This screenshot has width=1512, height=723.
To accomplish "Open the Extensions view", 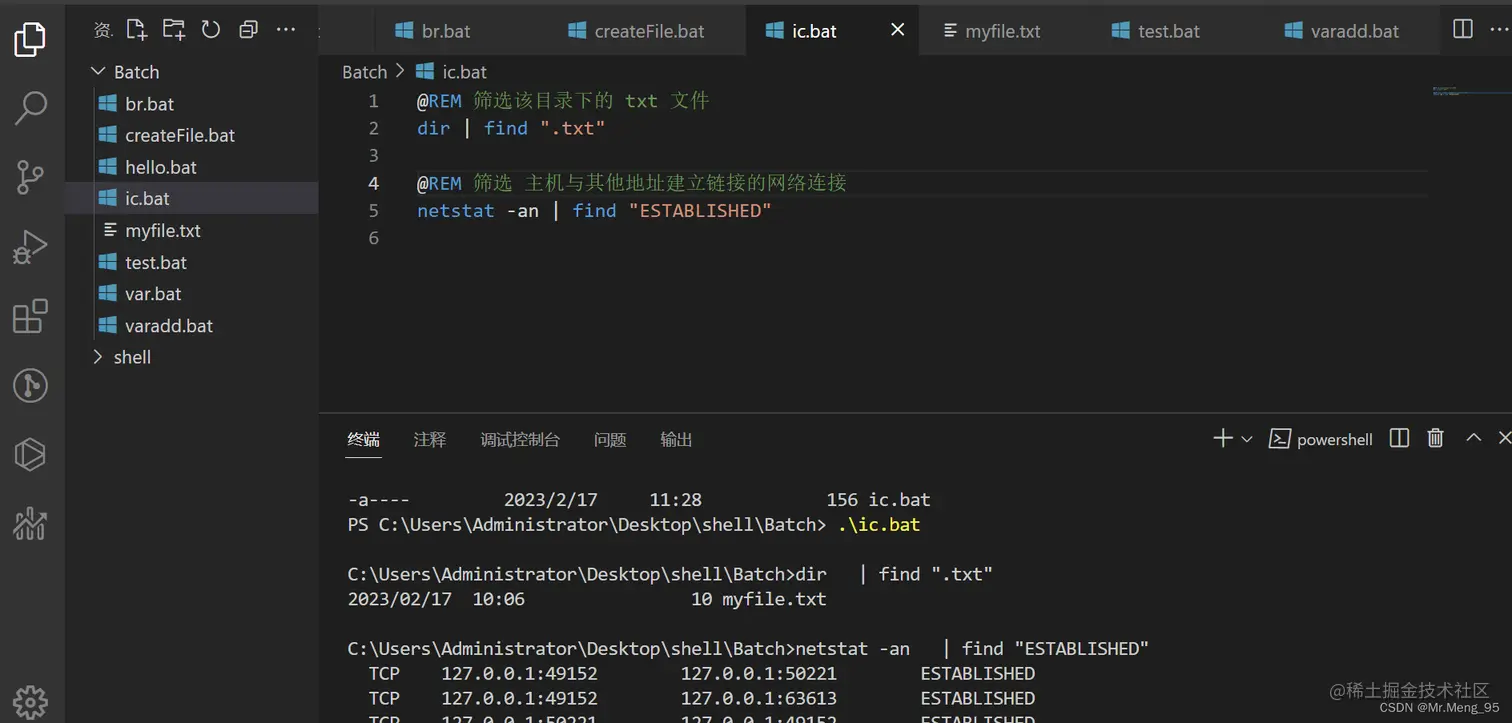I will click(x=30, y=316).
